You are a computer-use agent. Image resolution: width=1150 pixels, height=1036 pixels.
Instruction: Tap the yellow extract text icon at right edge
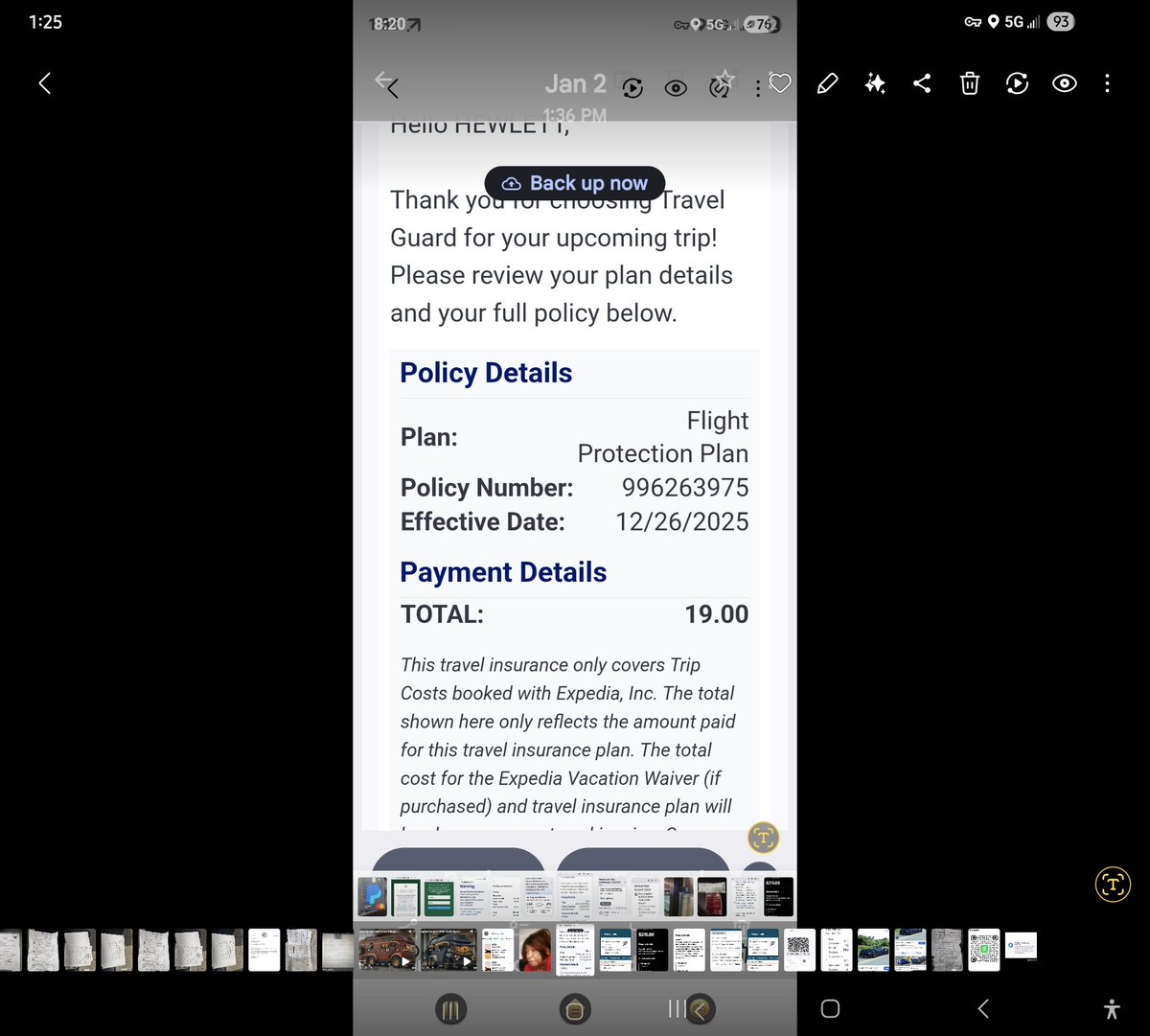pos(1113,884)
